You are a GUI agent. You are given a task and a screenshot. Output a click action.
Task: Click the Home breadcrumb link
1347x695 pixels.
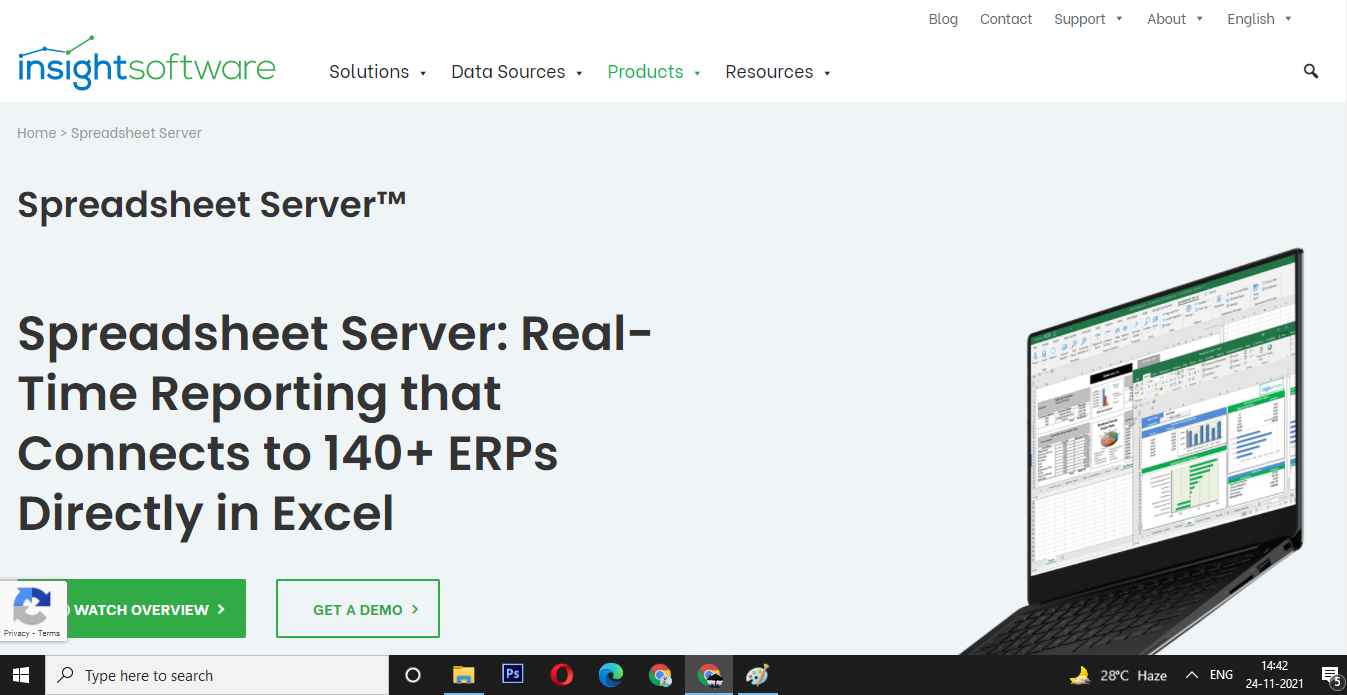[x=36, y=133]
